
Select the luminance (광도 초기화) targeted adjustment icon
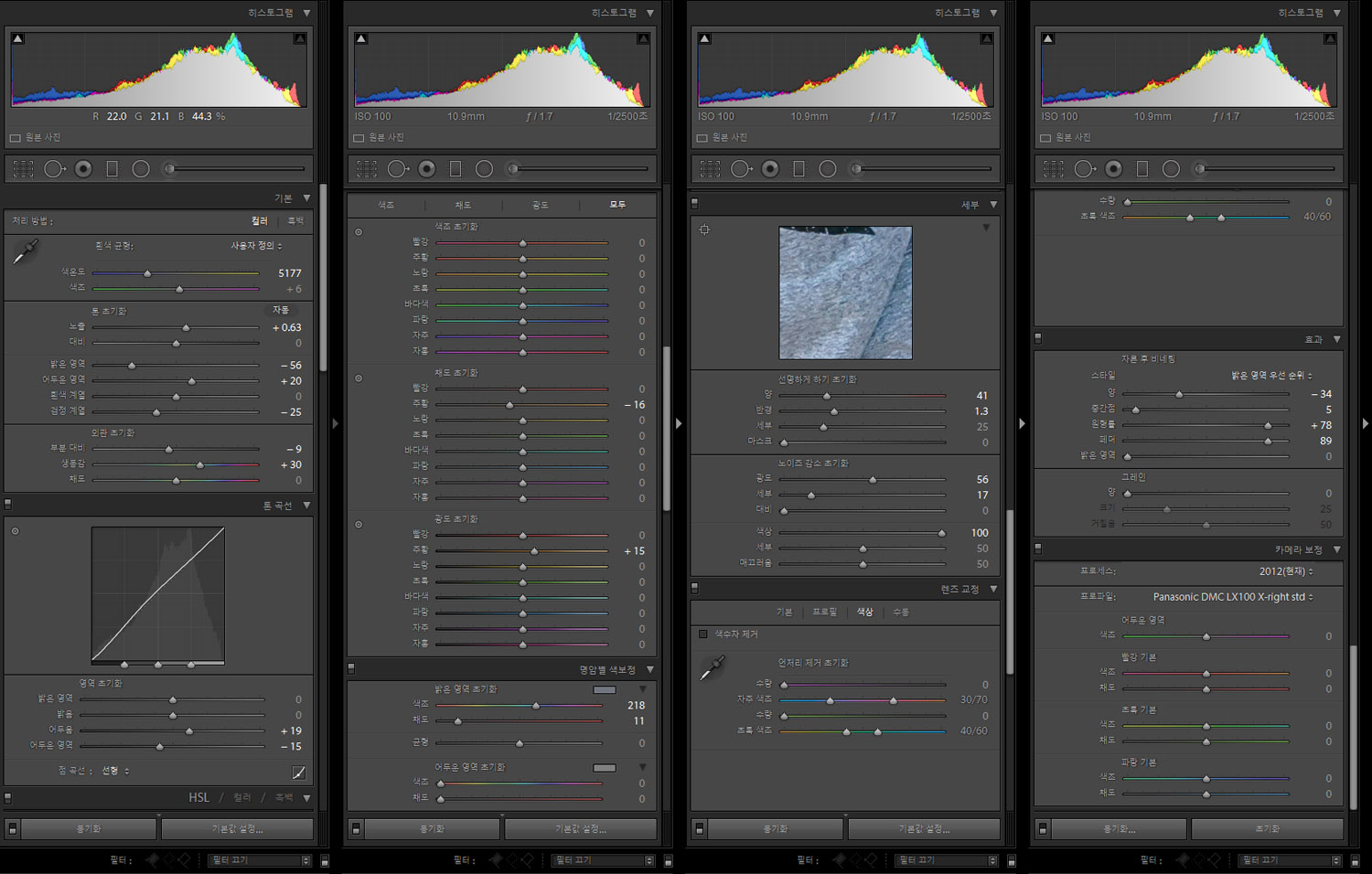[x=359, y=525]
